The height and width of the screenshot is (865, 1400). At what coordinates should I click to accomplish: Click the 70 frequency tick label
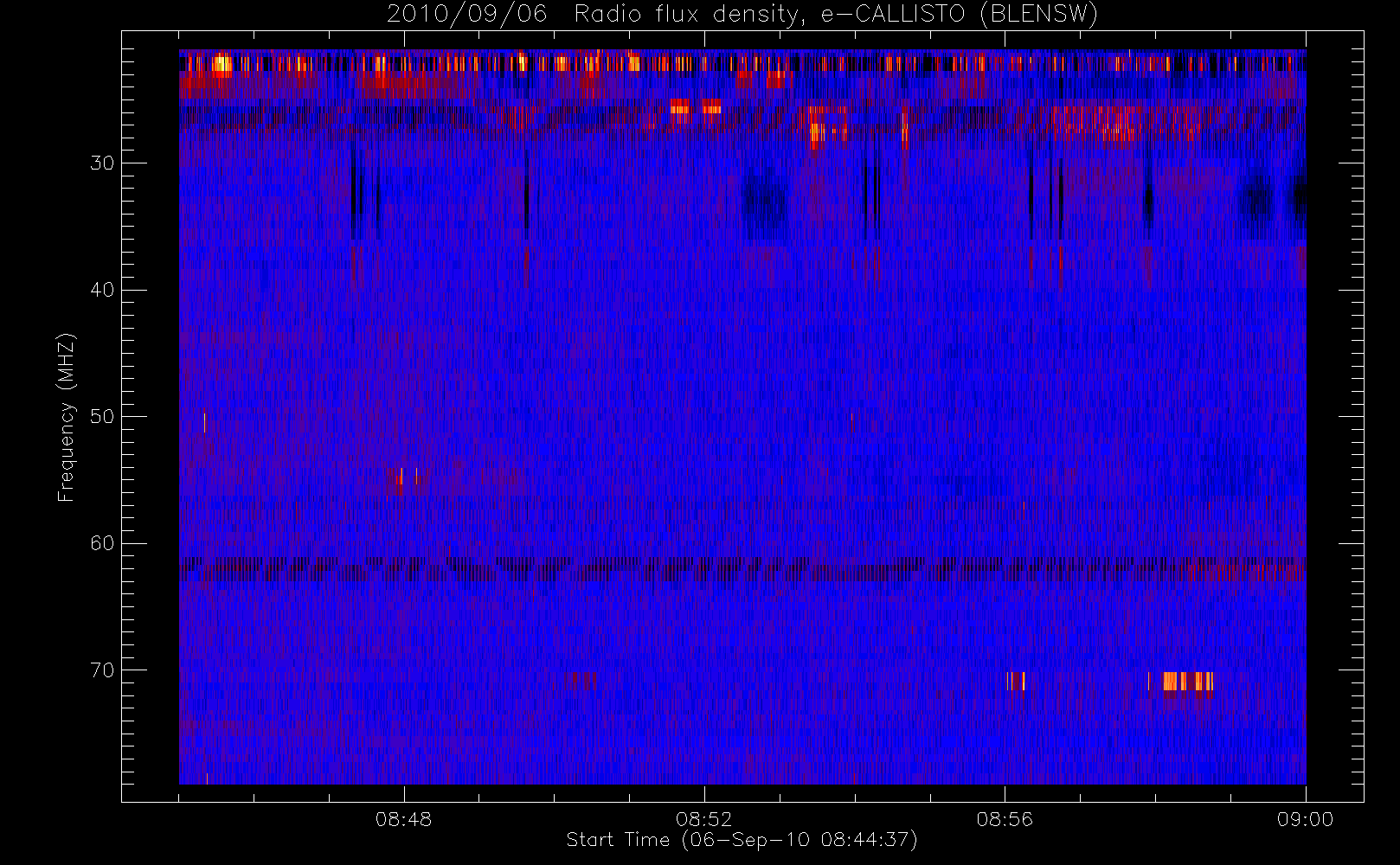point(102,670)
